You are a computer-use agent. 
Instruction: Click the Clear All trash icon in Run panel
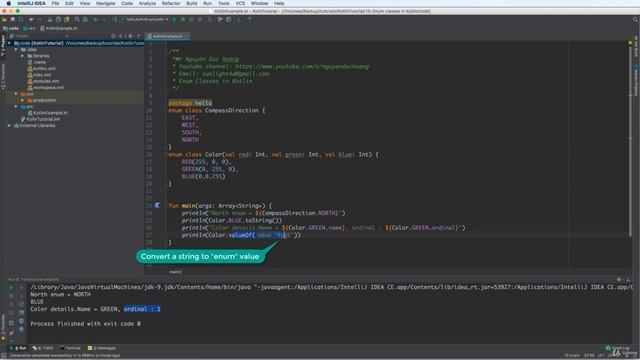pyautogui.click(x=21, y=329)
